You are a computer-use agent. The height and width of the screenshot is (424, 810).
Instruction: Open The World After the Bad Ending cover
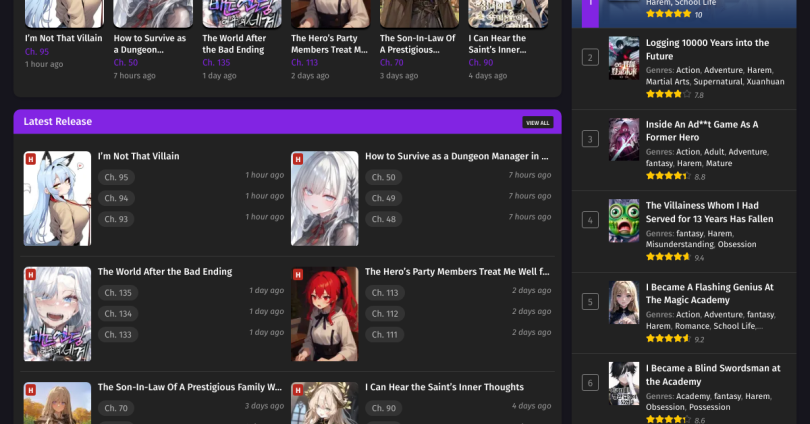57,314
